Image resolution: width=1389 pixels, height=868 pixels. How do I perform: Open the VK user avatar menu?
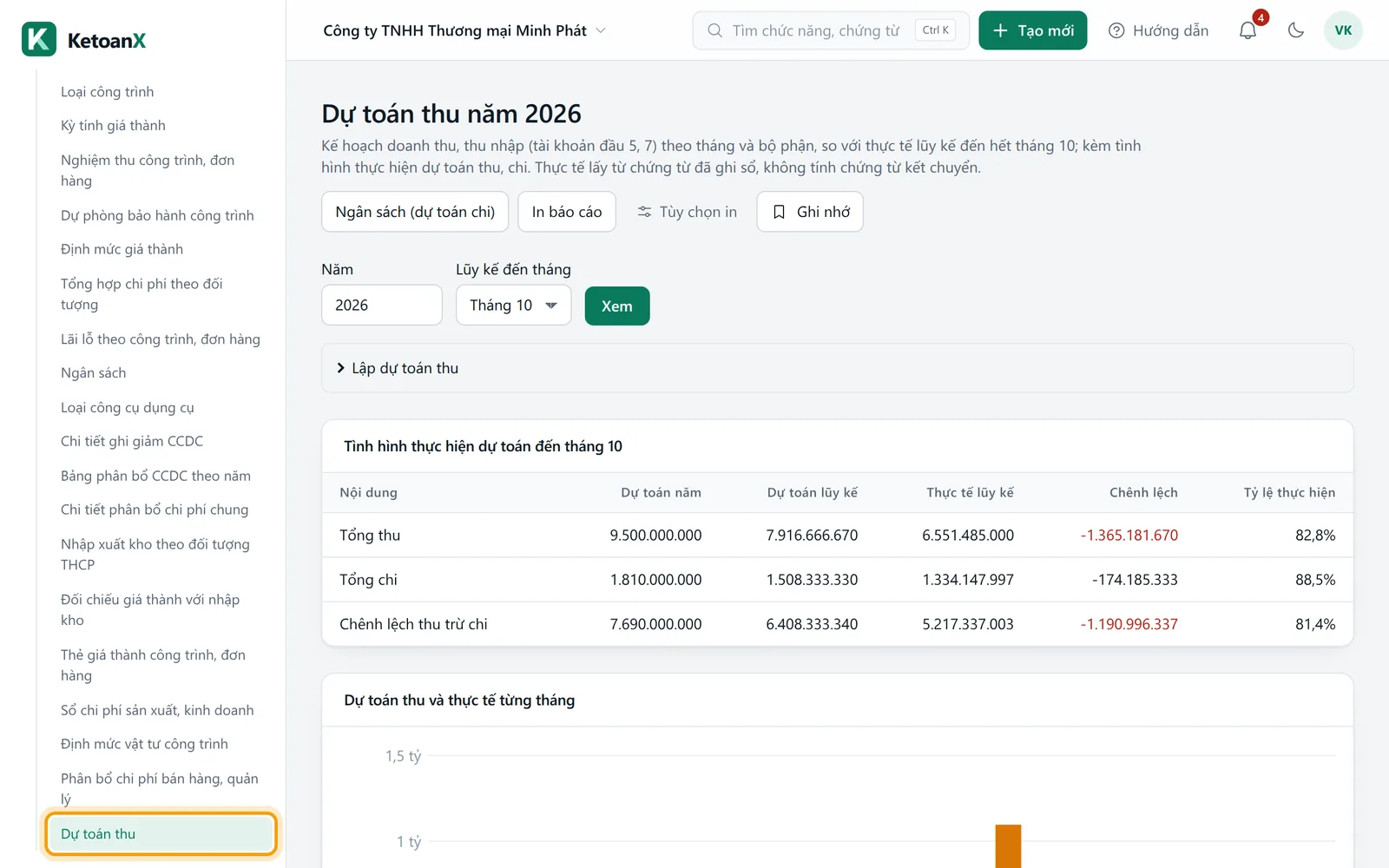coord(1343,30)
